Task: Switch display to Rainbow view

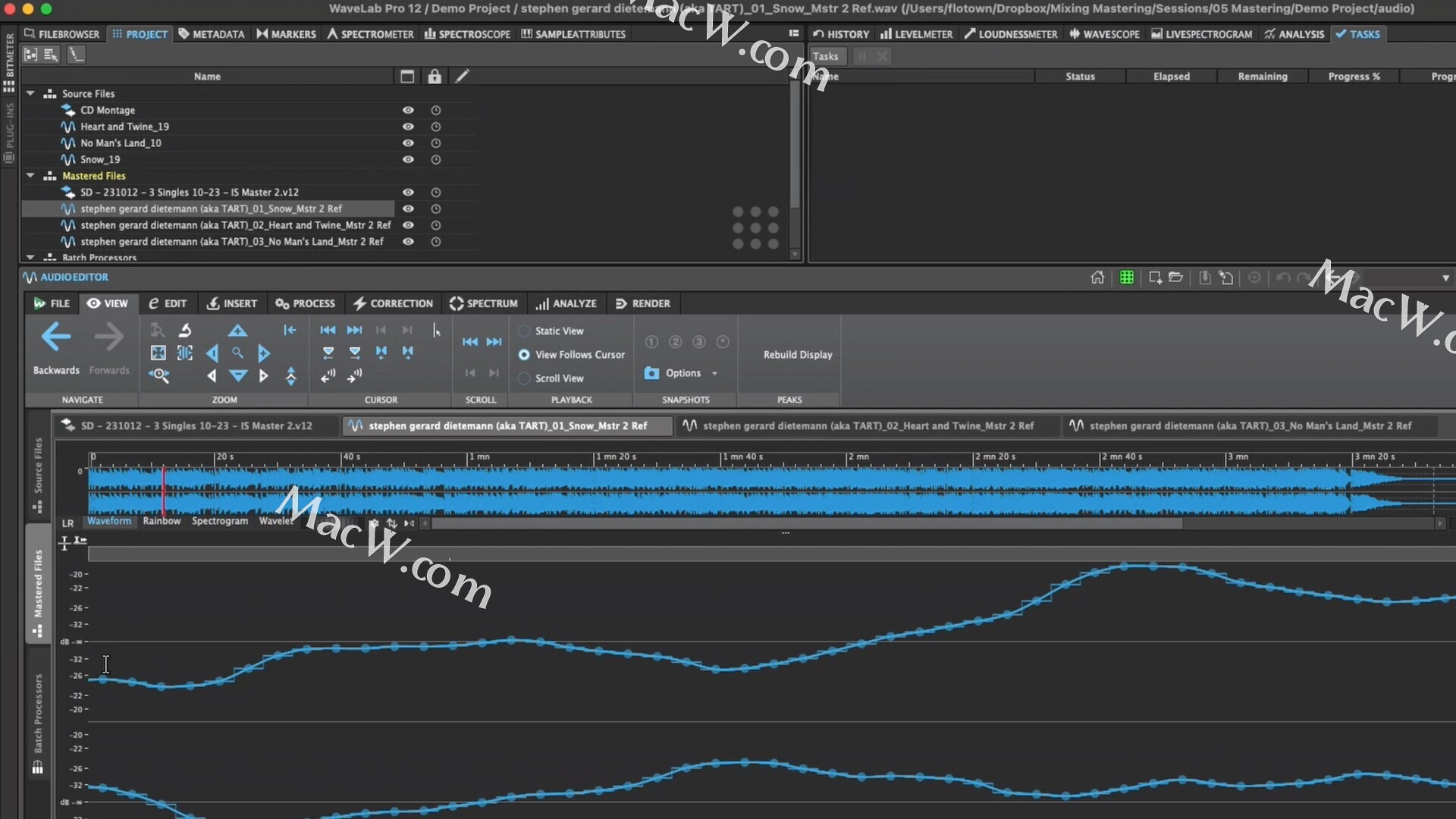Action: (x=162, y=521)
